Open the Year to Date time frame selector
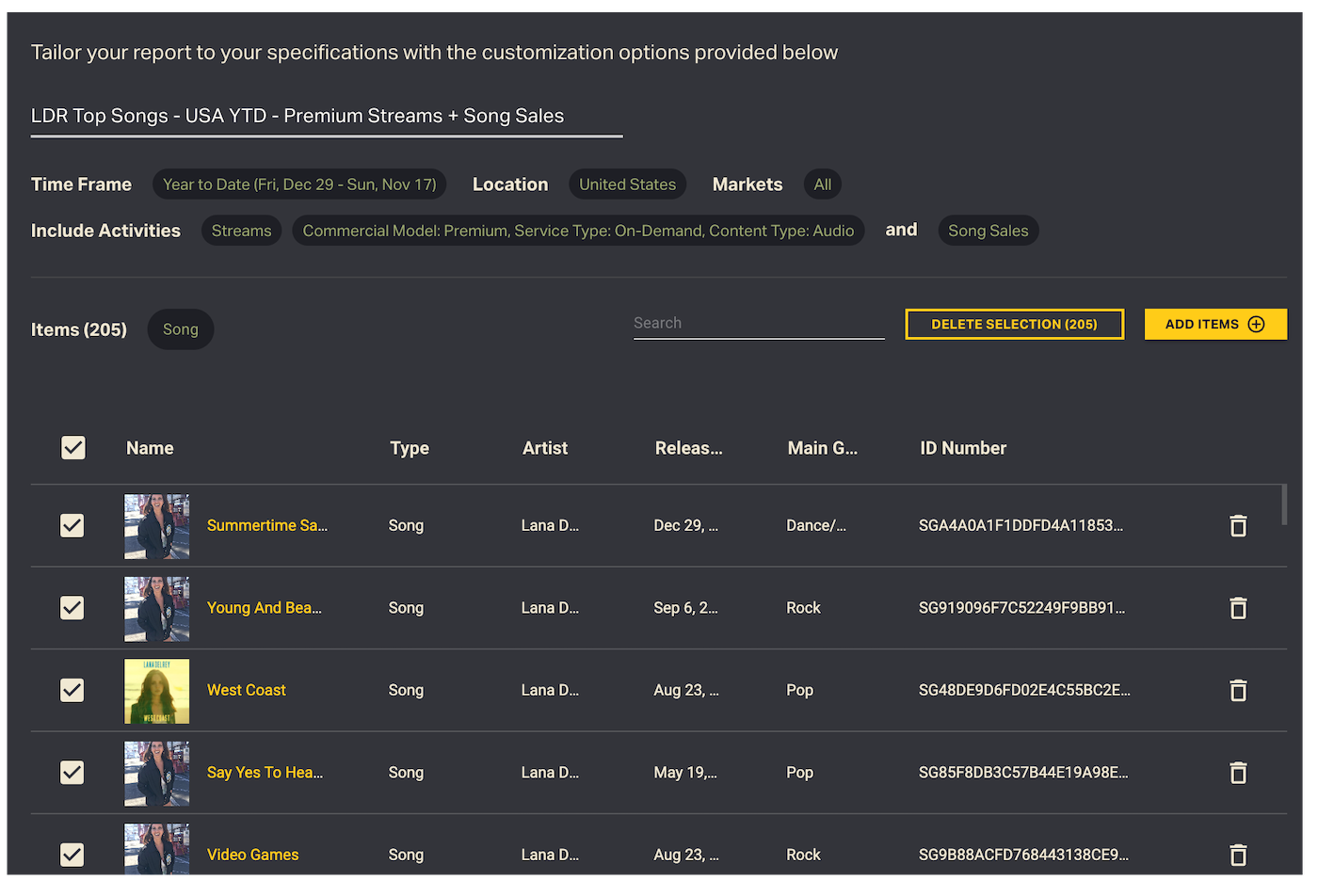This screenshot has height=896, width=1318. [299, 184]
